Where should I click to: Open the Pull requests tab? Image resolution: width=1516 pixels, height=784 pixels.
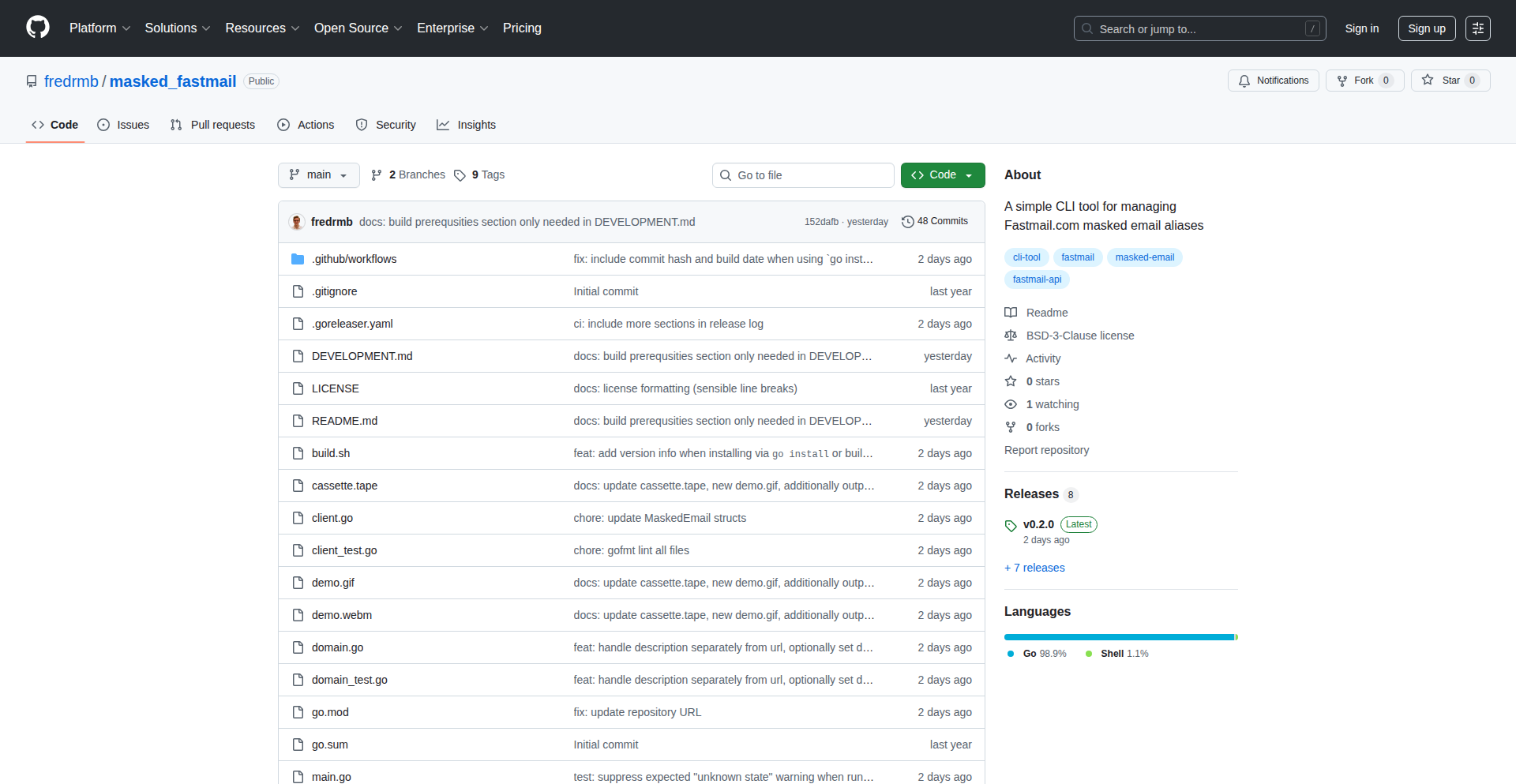(x=212, y=125)
